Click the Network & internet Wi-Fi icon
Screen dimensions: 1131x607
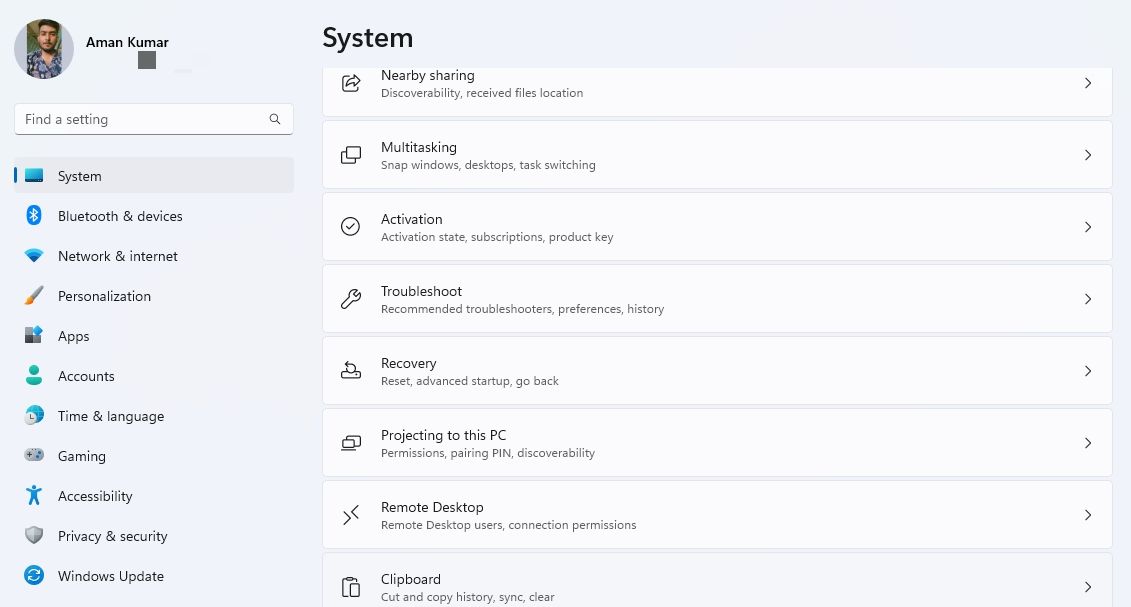click(34, 256)
